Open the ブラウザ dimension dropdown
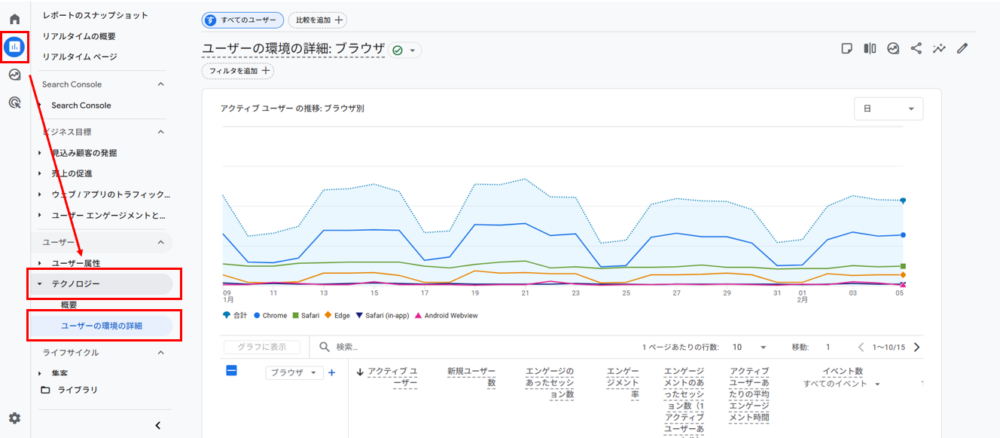1000x438 pixels. pos(295,372)
